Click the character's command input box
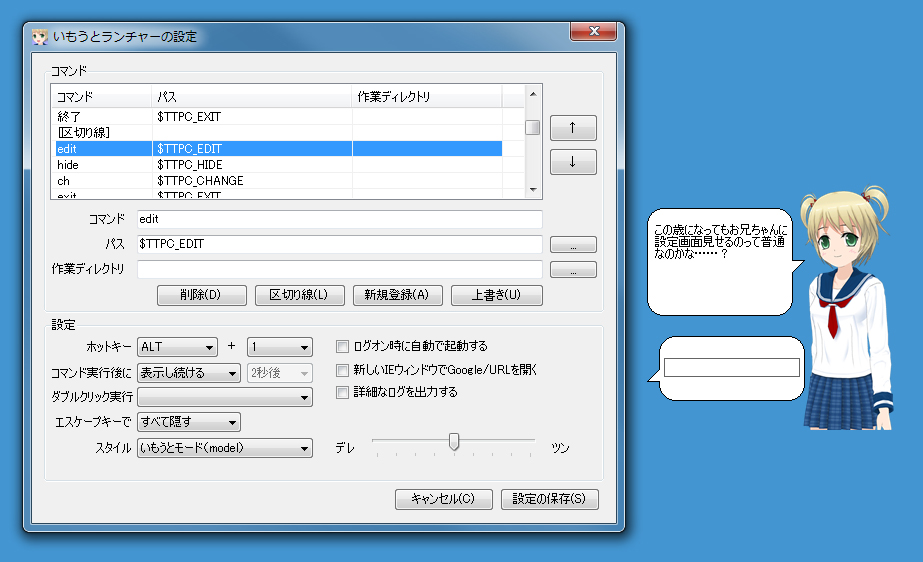 732,368
